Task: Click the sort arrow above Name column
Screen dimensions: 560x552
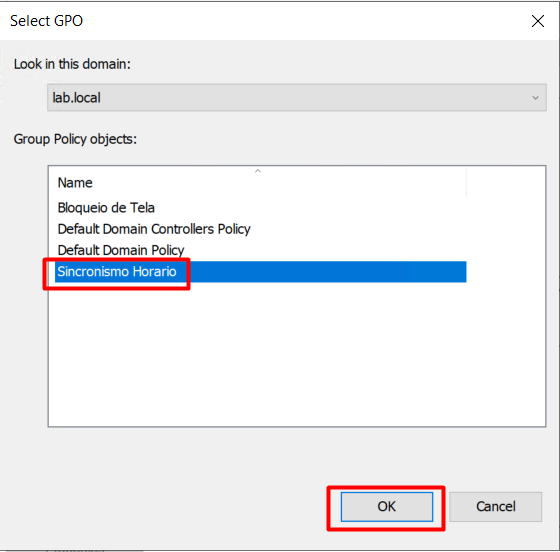Action: 258,171
